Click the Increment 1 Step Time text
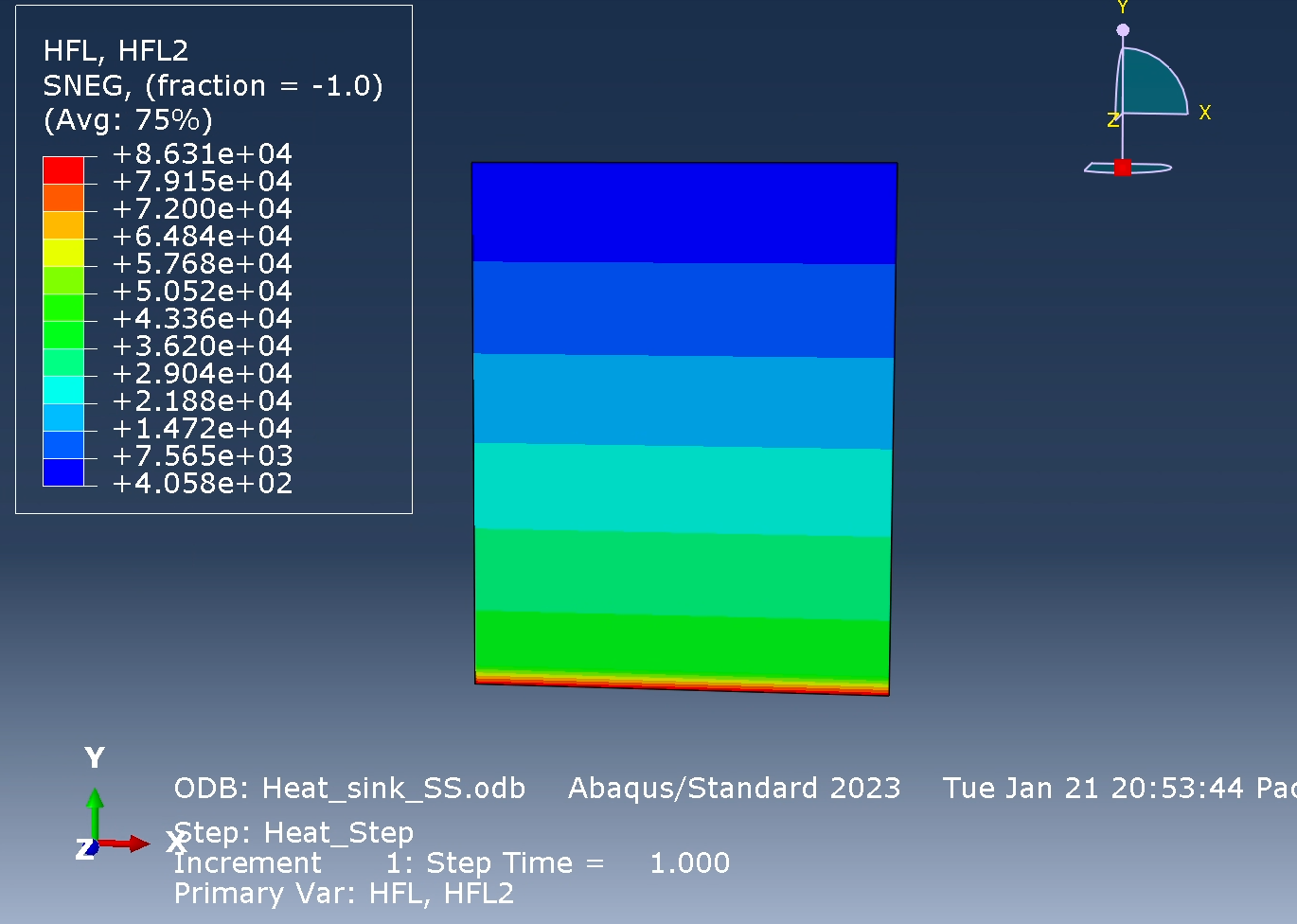 (452, 862)
